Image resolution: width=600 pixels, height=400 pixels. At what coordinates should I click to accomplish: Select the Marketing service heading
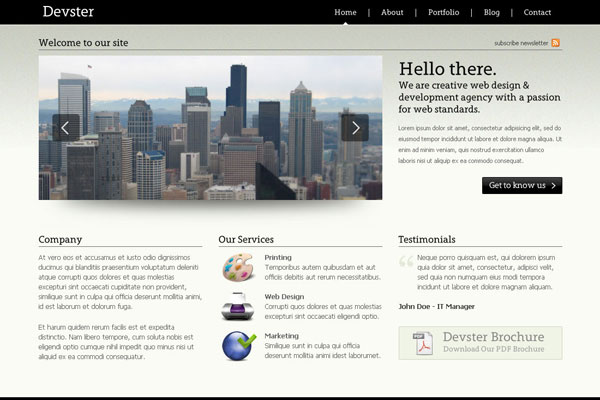281,335
